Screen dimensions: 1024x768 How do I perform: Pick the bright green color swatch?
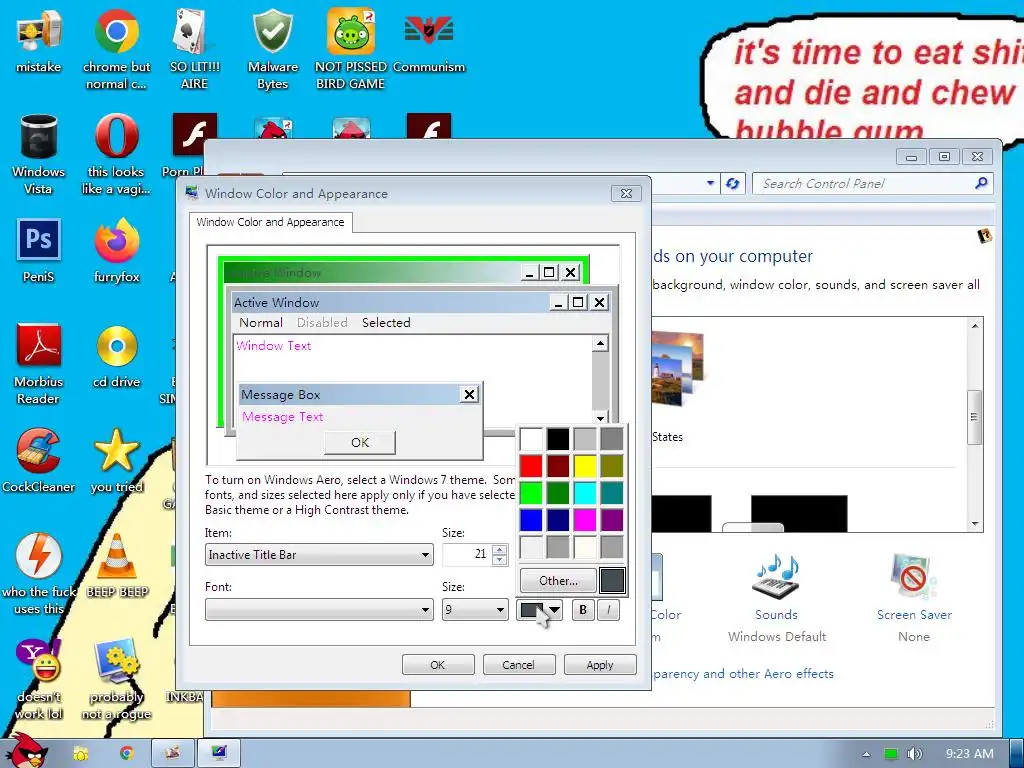pos(531,493)
